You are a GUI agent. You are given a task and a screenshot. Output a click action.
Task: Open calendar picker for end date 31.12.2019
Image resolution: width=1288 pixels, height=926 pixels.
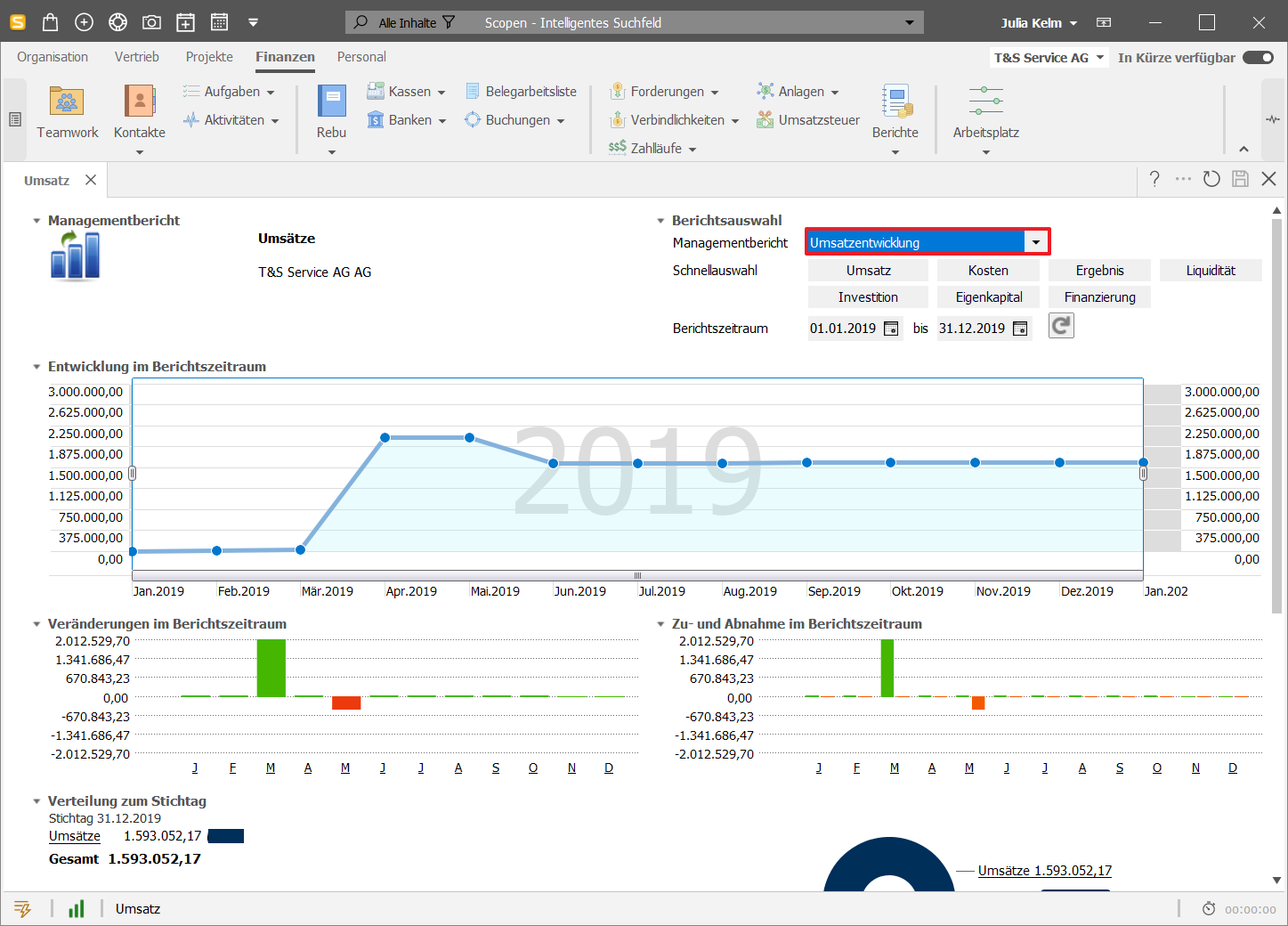(x=1020, y=329)
